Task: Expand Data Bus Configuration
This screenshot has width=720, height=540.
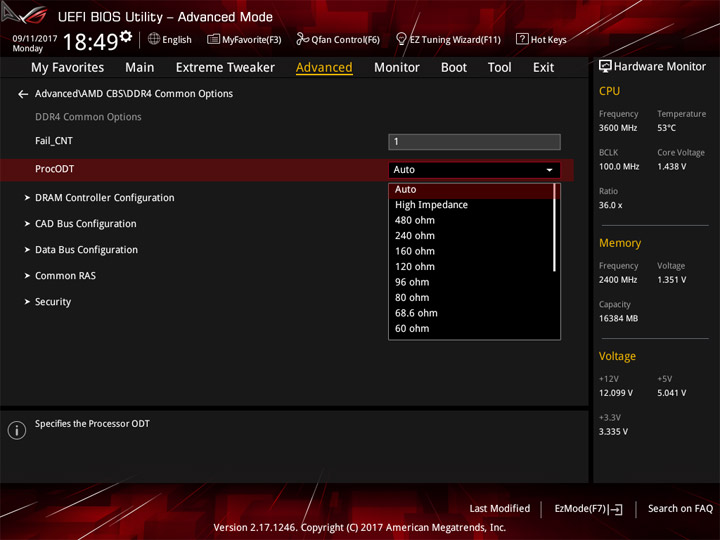Action: point(86,250)
